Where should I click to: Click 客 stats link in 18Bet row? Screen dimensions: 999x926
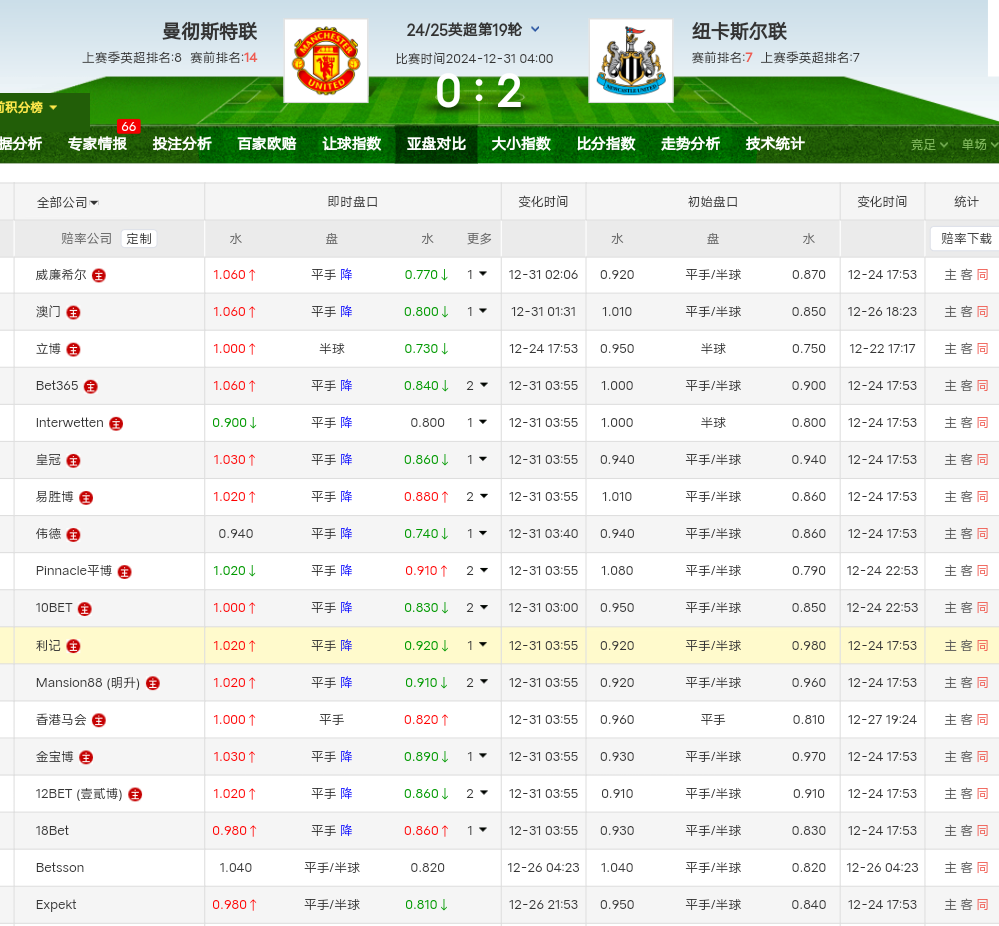click(x=967, y=830)
